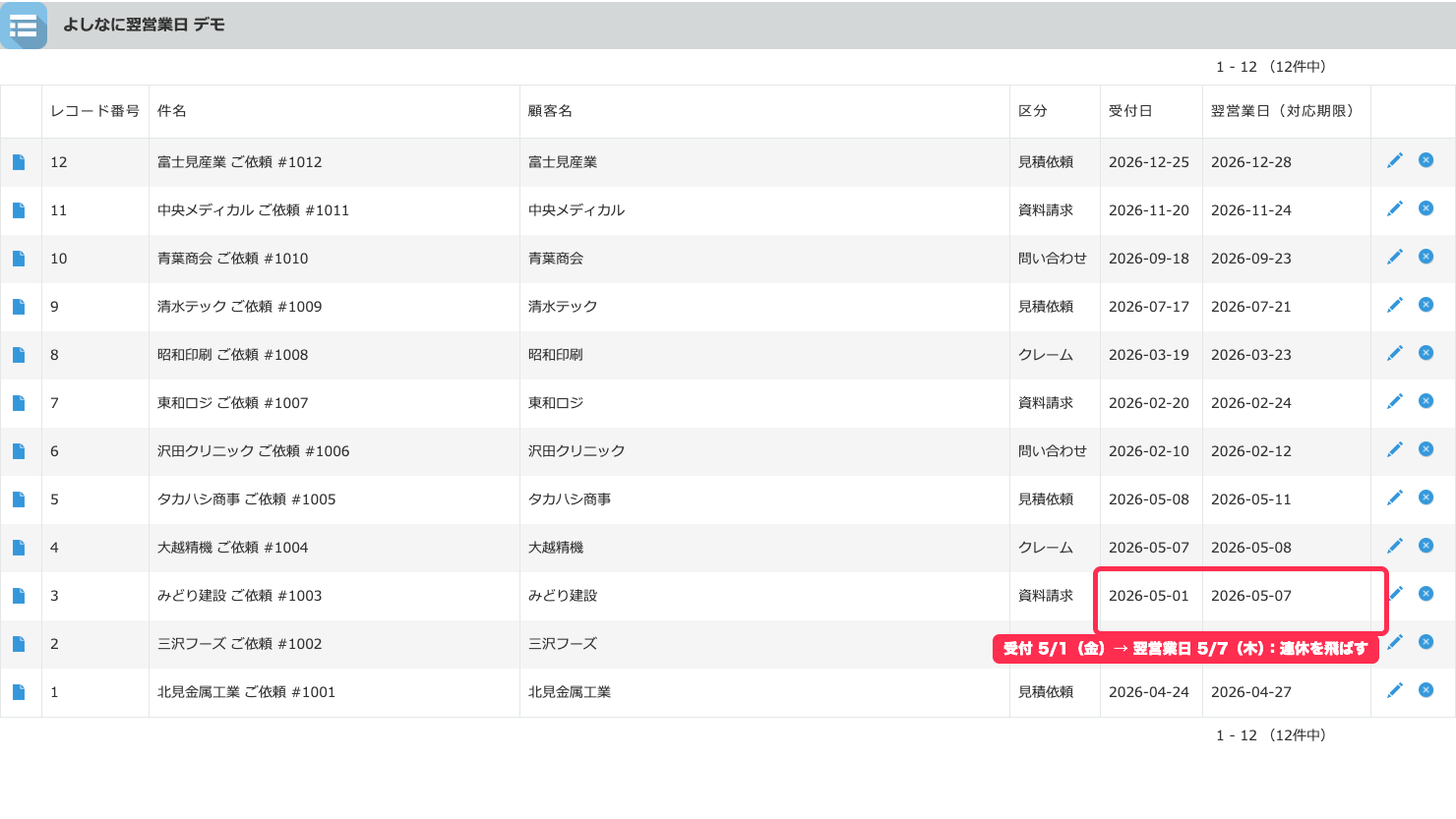This screenshot has width=1456, height=819.
Task: Click the 2026-05-07 due date cell
Action: [1251, 596]
